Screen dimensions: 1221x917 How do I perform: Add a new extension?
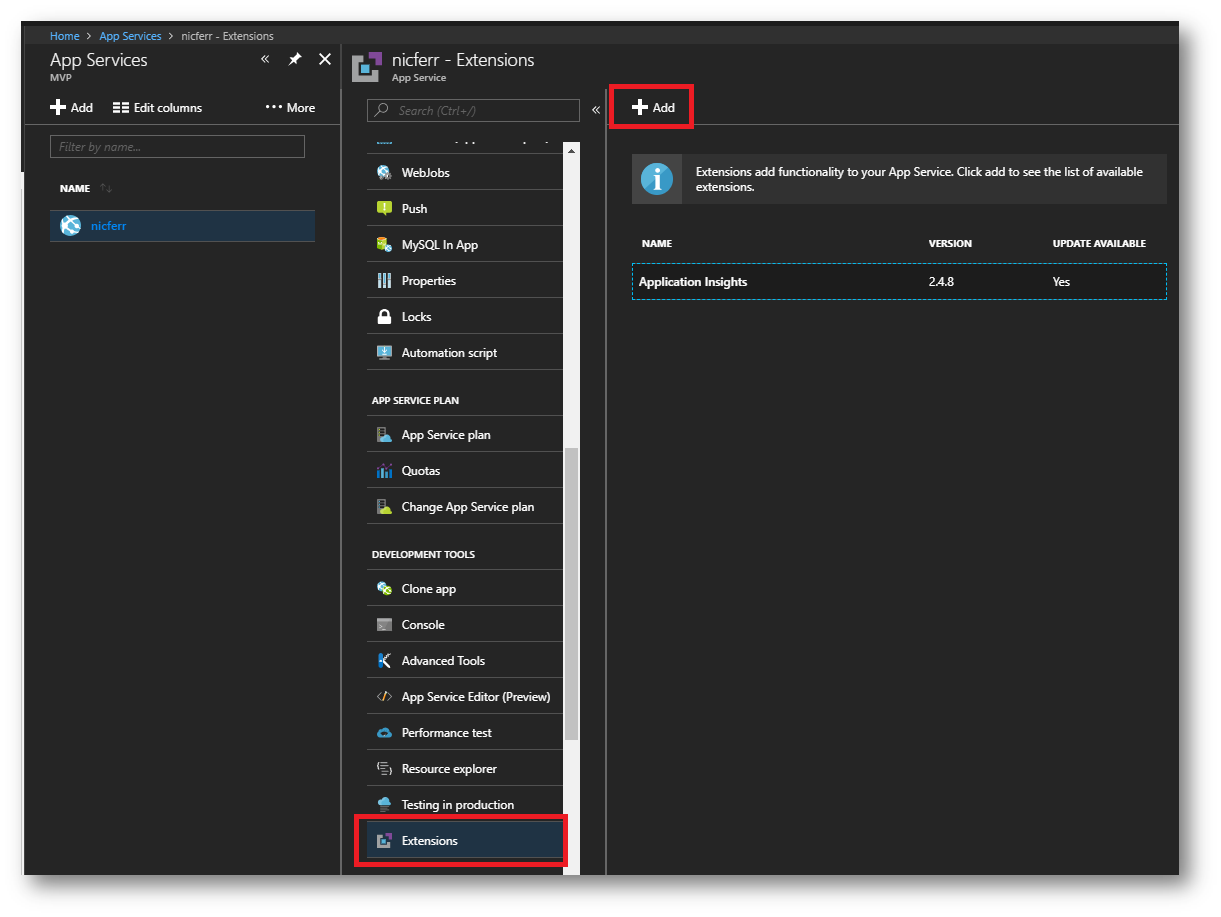(653, 108)
